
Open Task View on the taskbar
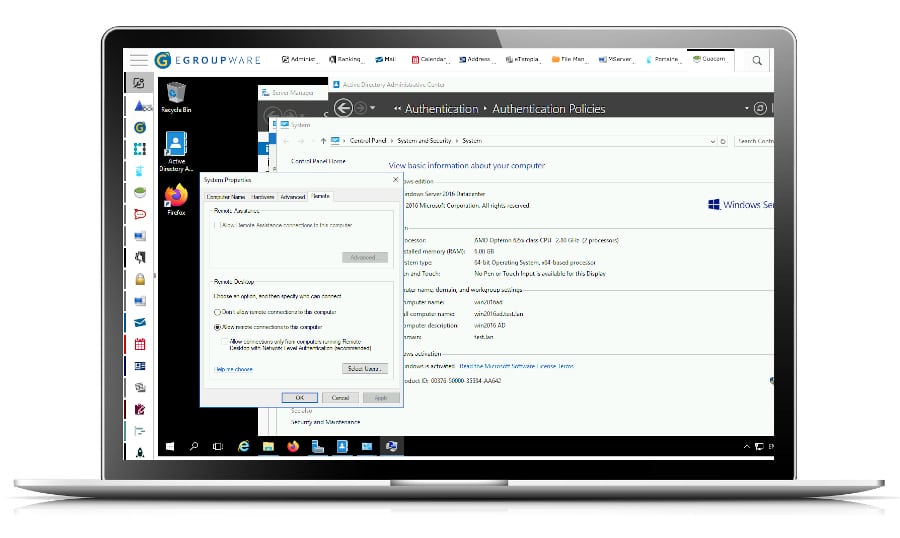point(218,446)
